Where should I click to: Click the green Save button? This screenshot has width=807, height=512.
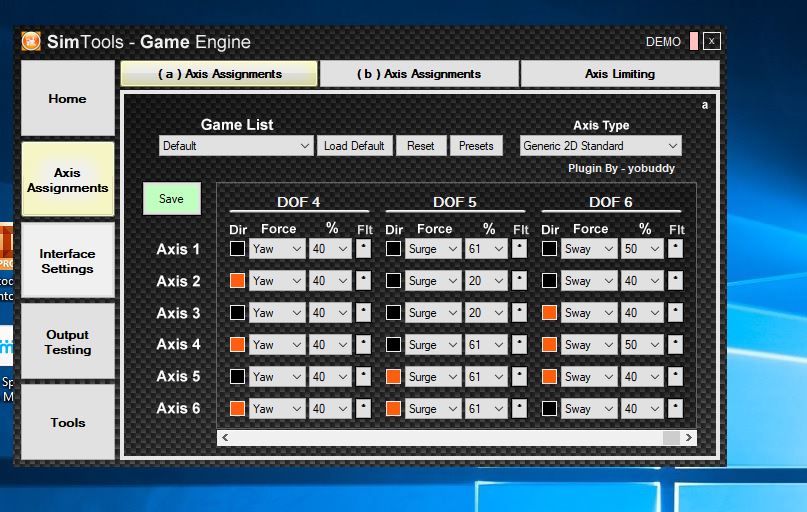(x=171, y=199)
